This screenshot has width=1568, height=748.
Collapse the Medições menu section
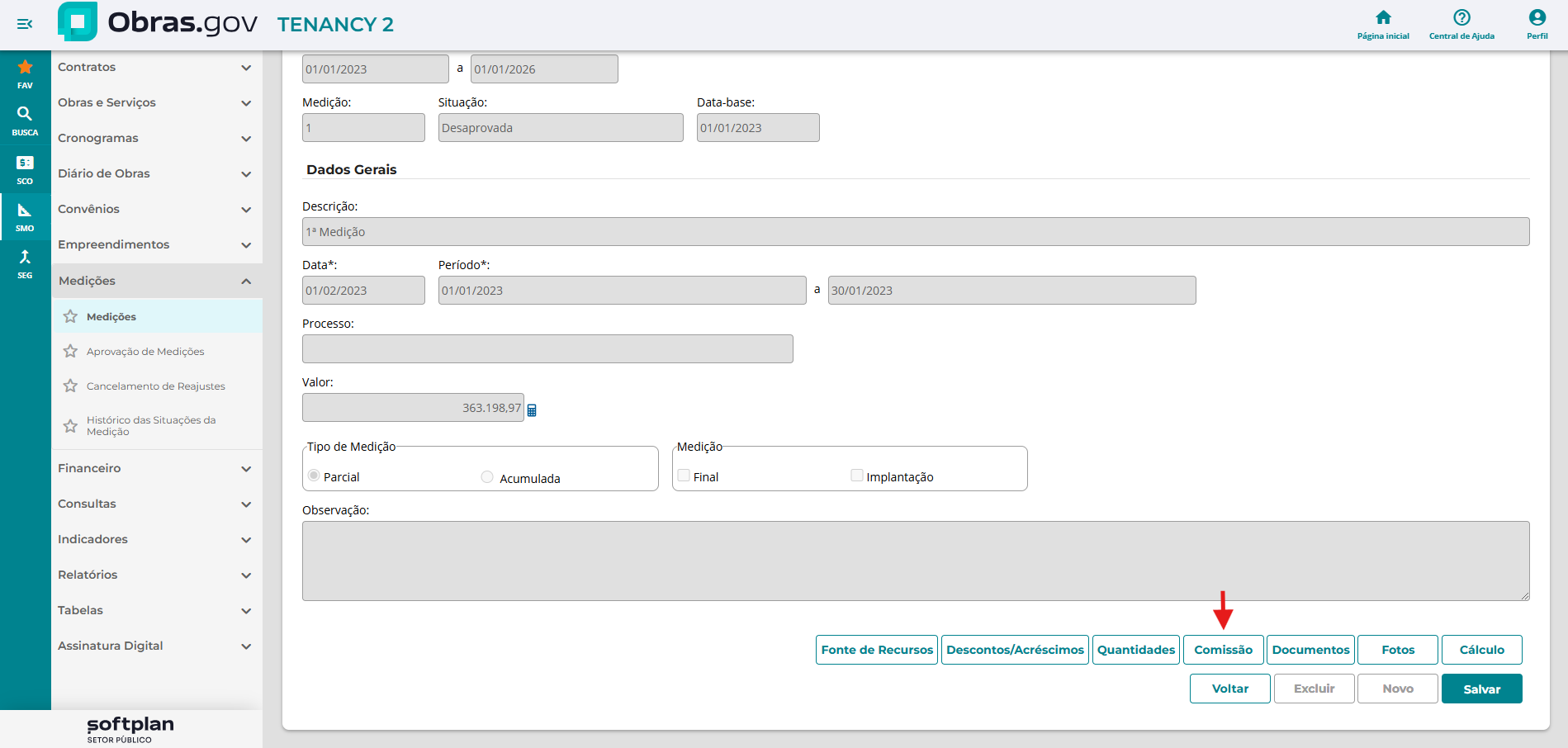155,281
